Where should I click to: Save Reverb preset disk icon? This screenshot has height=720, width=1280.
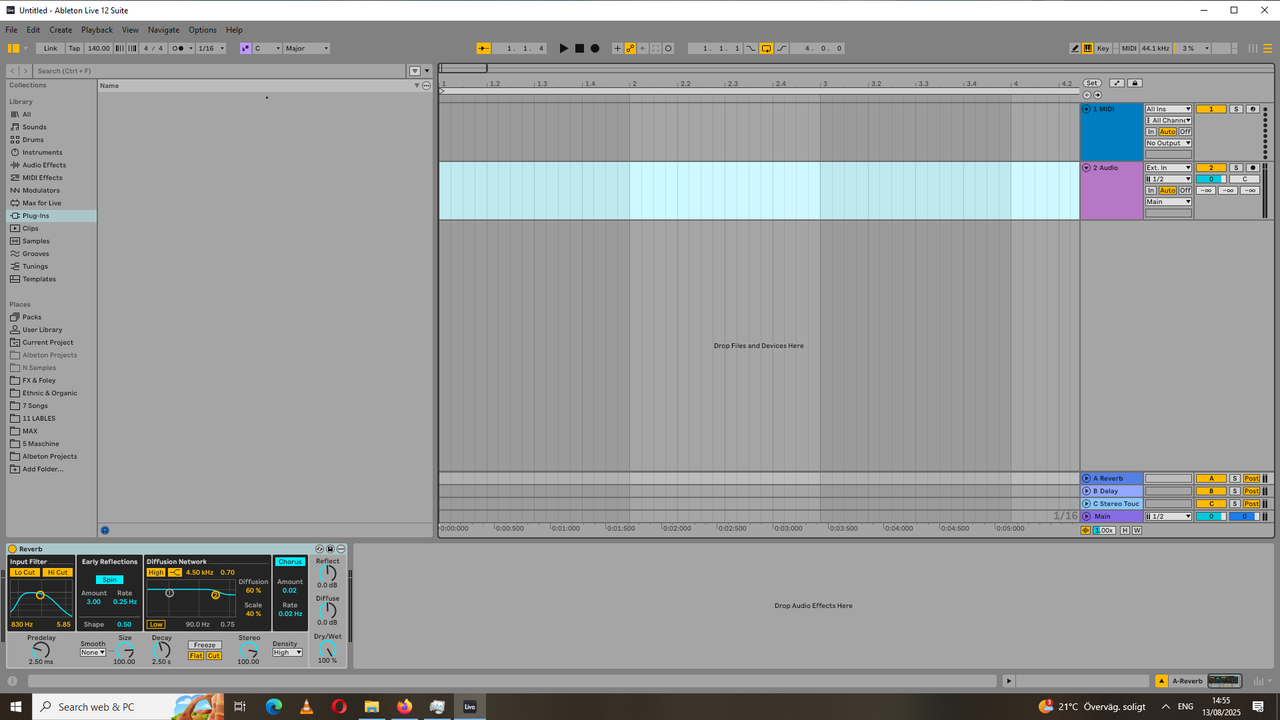(x=330, y=549)
